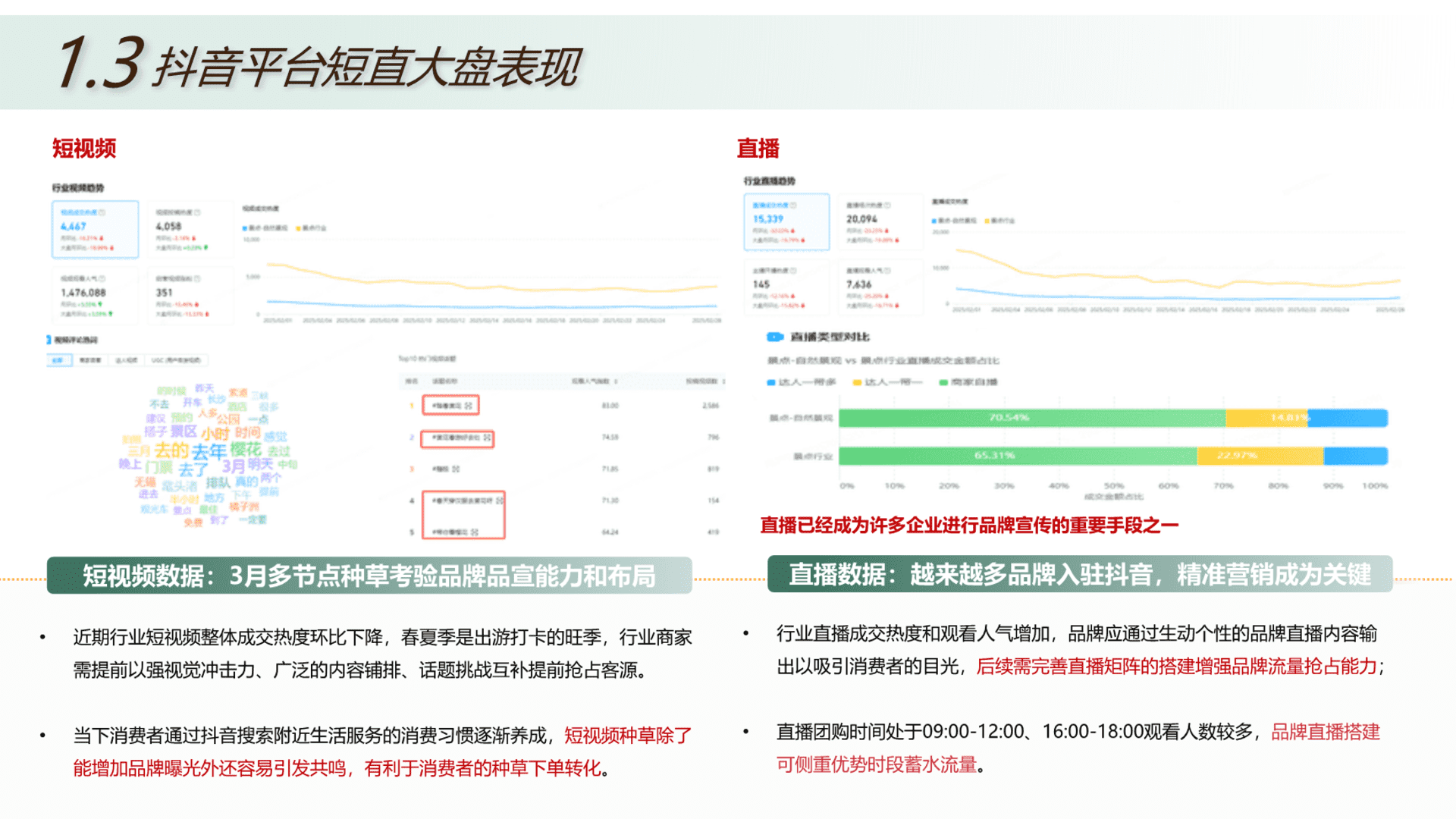Click the 直播类型对比 chart title
This screenshot has width=1456, height=819.
[x=830, y=337]
